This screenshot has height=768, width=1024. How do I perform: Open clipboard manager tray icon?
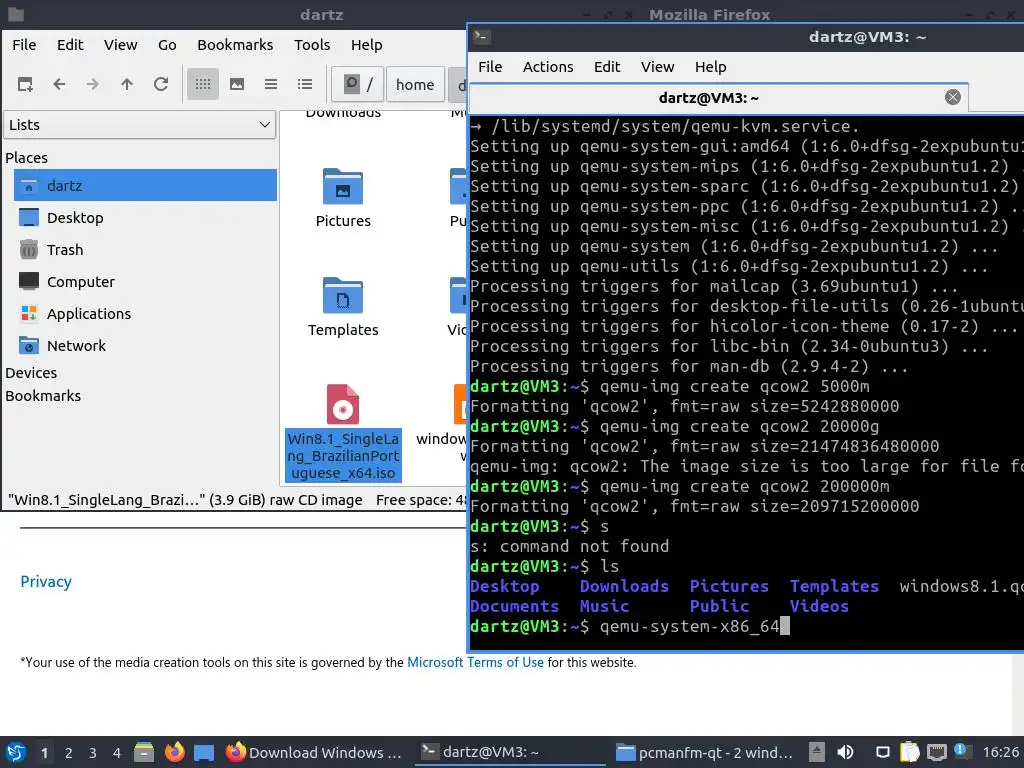pyautogui.click(x=909, y=752)
